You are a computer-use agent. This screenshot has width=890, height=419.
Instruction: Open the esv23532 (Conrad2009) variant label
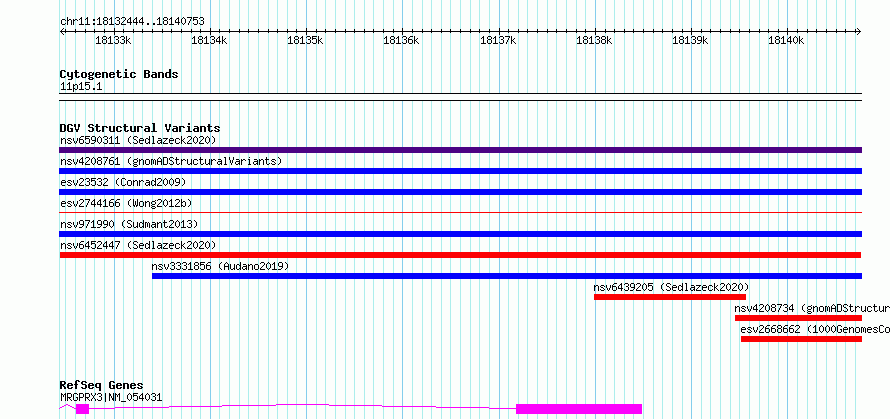coord(123,182)
